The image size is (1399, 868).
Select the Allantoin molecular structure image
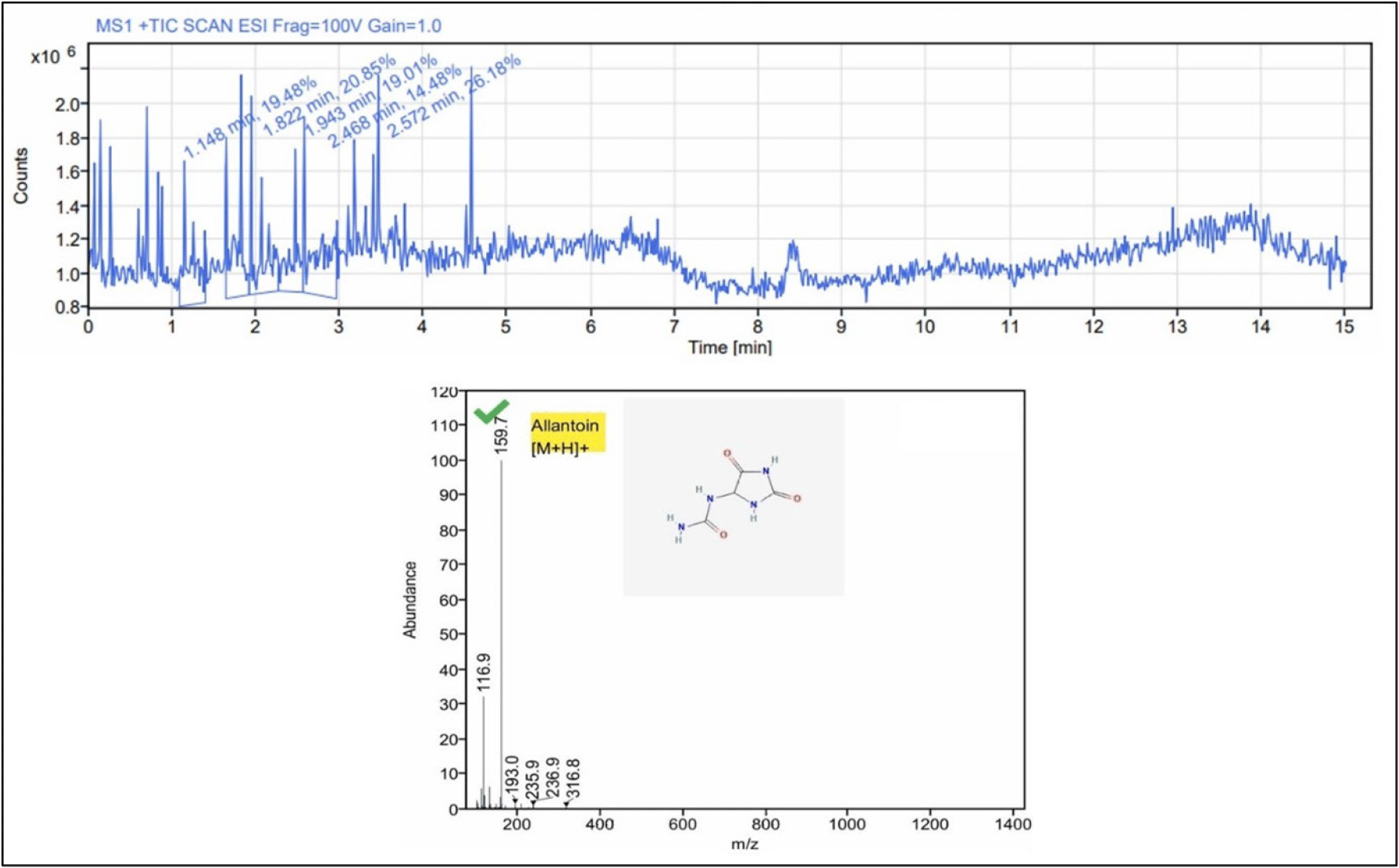733,497
